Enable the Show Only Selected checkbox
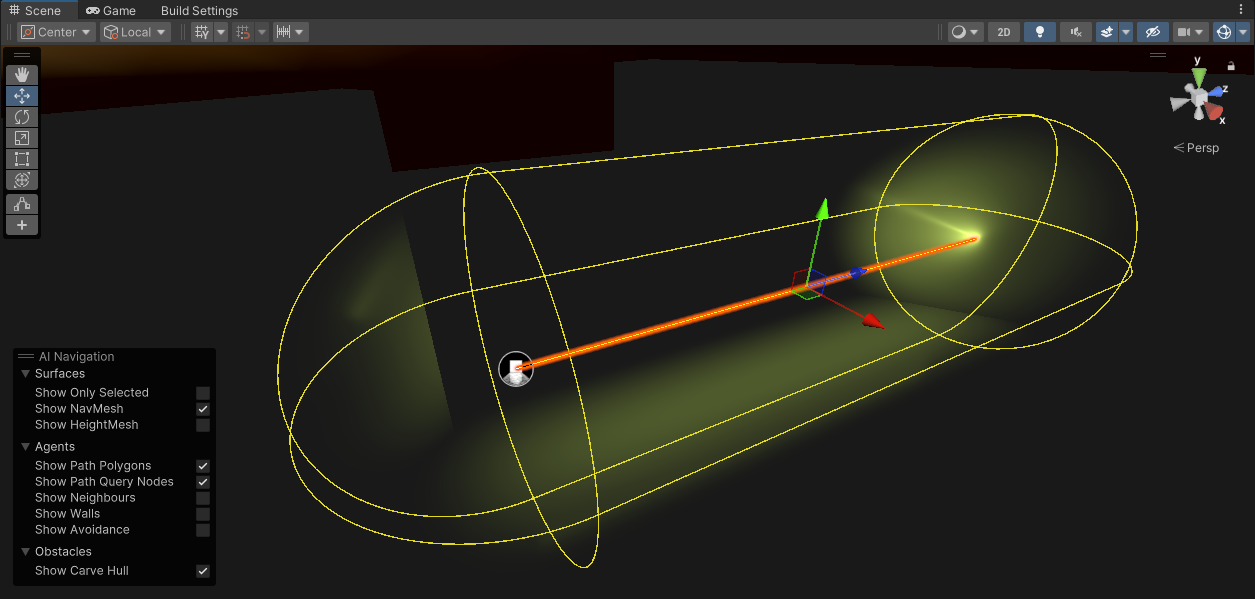This screenshot has height=599, width=1255. pyautogui.click(x=203, y=392)
